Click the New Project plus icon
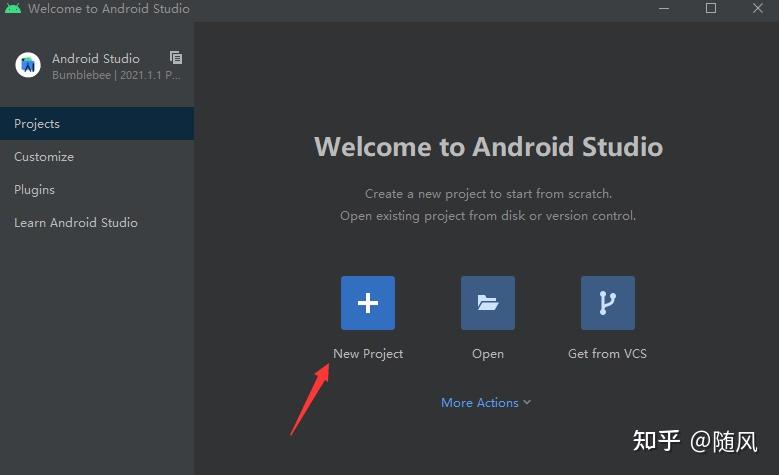779x475 pixels. click(368, 303)
